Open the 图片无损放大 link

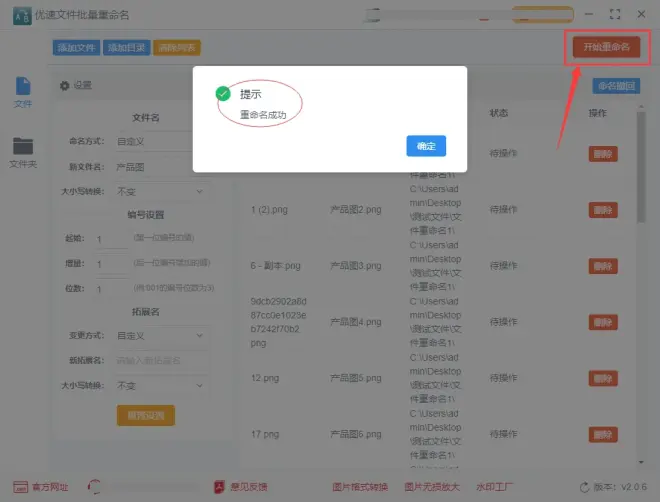pos(432,487)
